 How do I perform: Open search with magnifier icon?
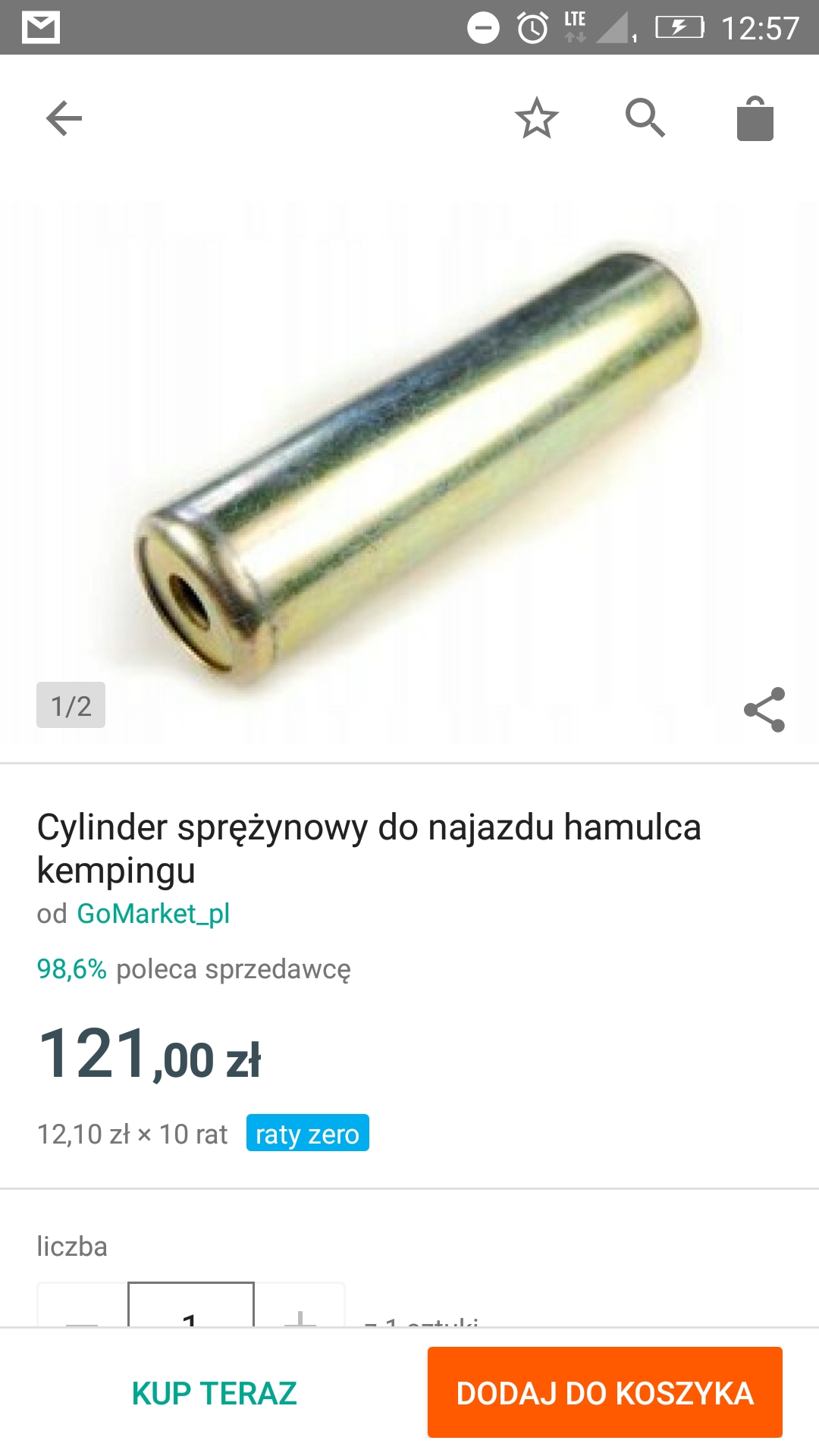point(645,118)
